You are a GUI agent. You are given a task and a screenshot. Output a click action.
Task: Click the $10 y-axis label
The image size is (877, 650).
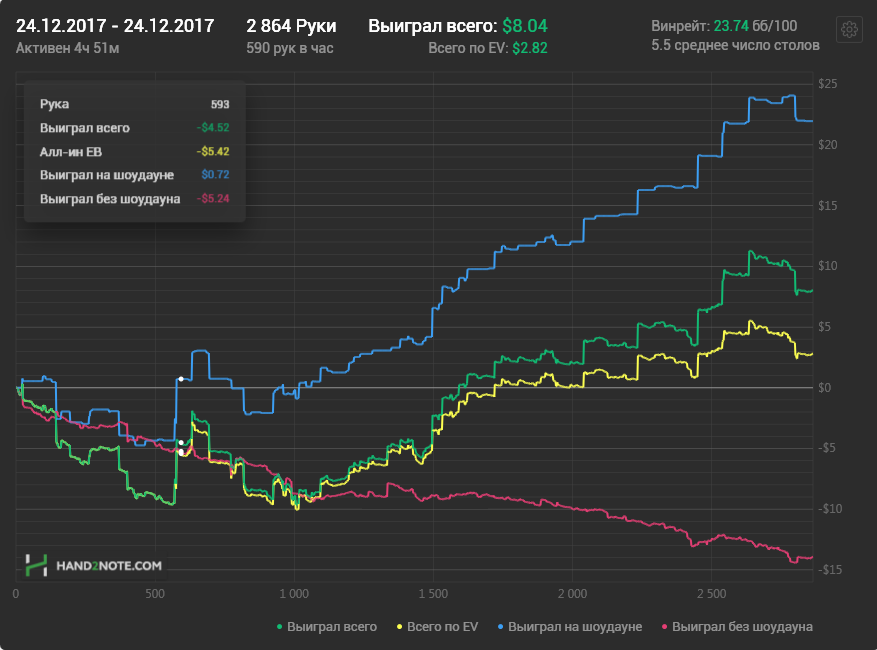(x=828, y=266)
